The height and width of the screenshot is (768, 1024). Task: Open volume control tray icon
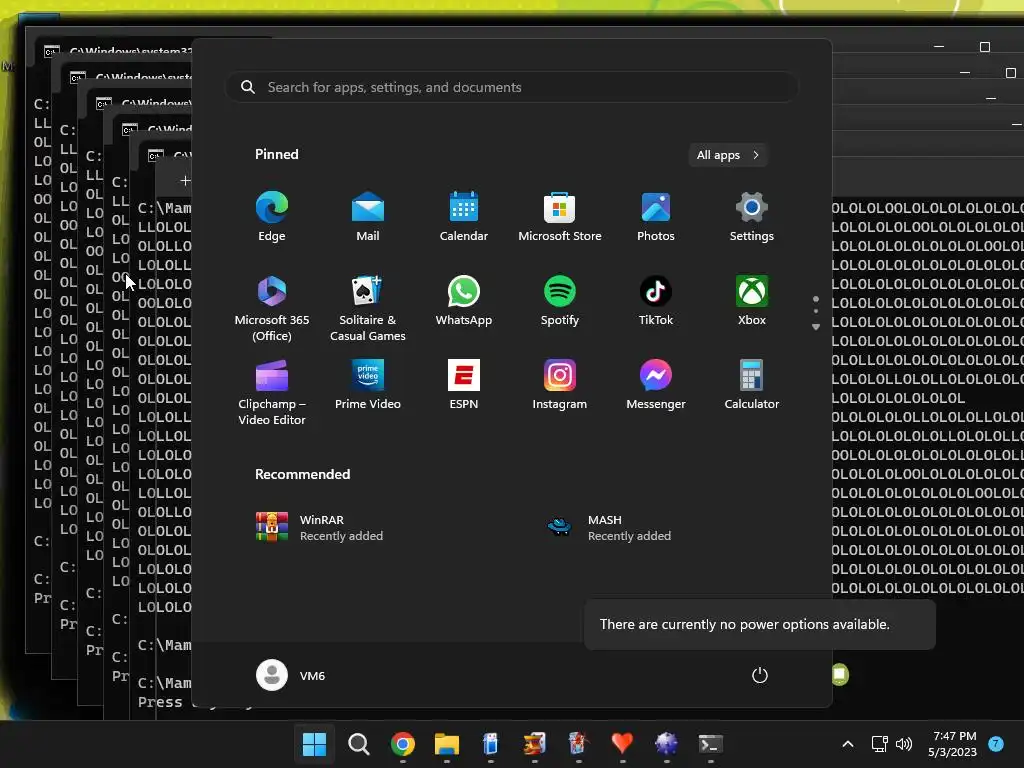(904, 744)
